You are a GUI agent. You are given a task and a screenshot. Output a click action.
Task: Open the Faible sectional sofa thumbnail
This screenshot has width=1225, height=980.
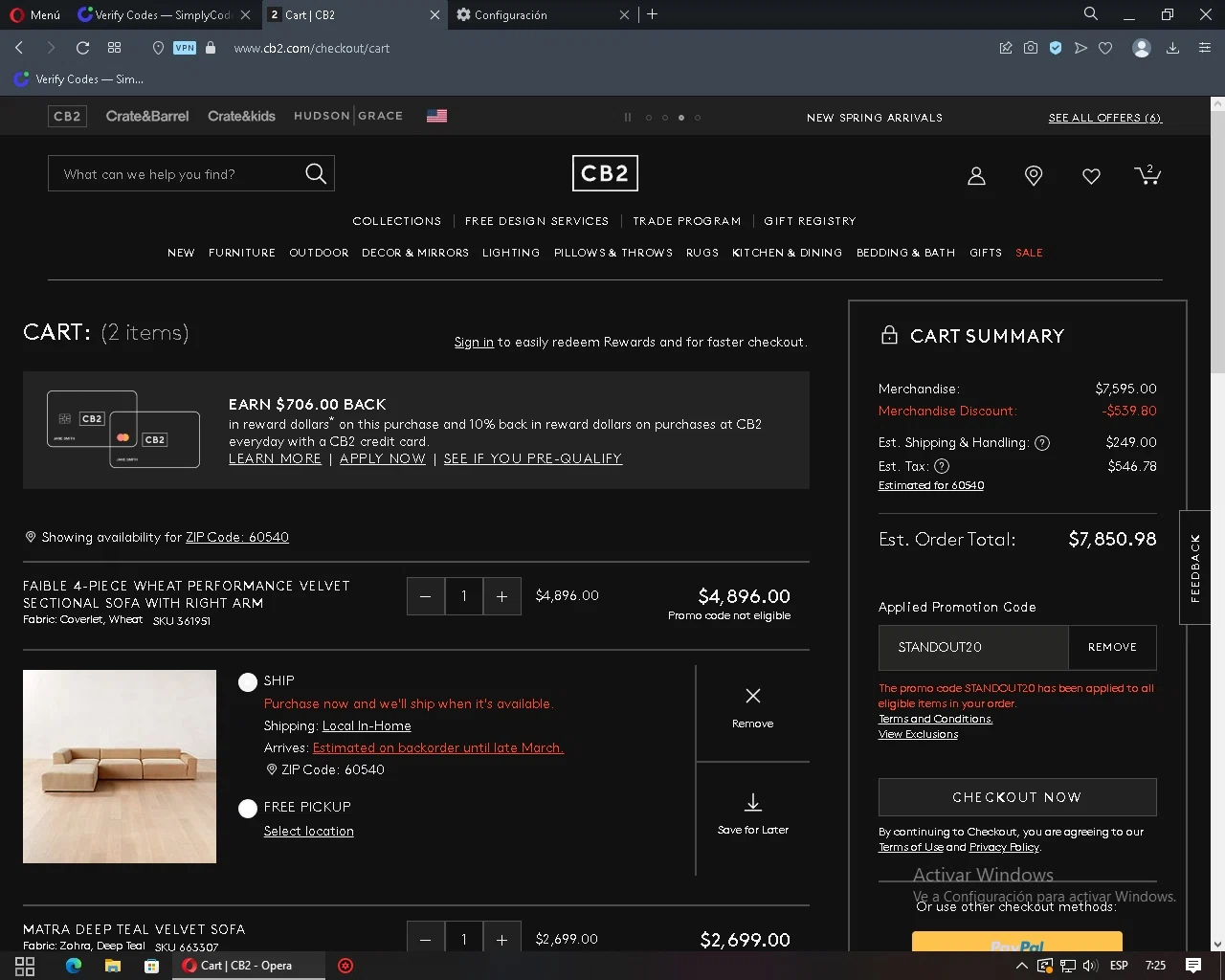point(120,767)
